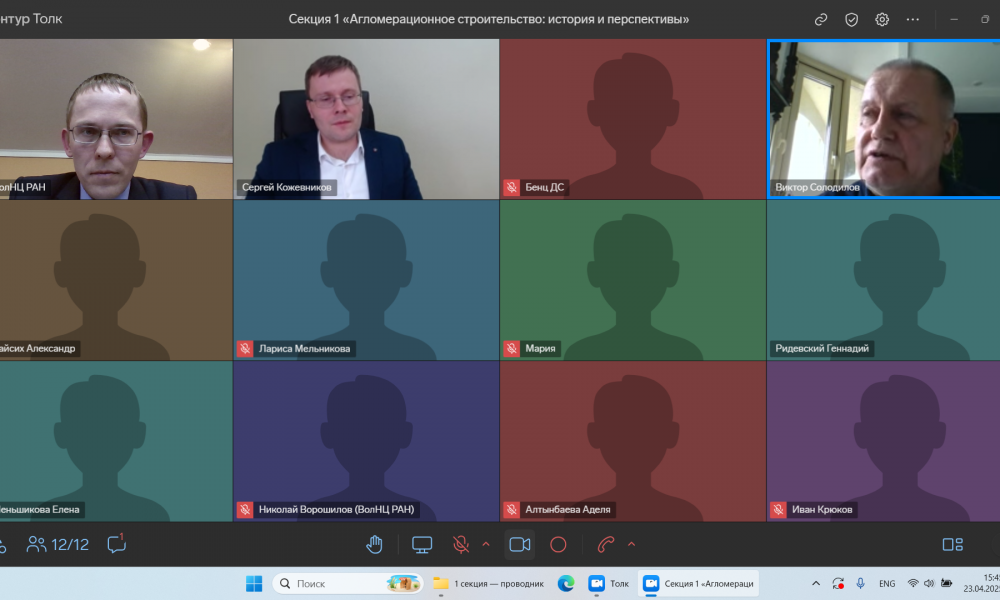Click the name label Алтынбаева Аделя

tap(568, 509)
